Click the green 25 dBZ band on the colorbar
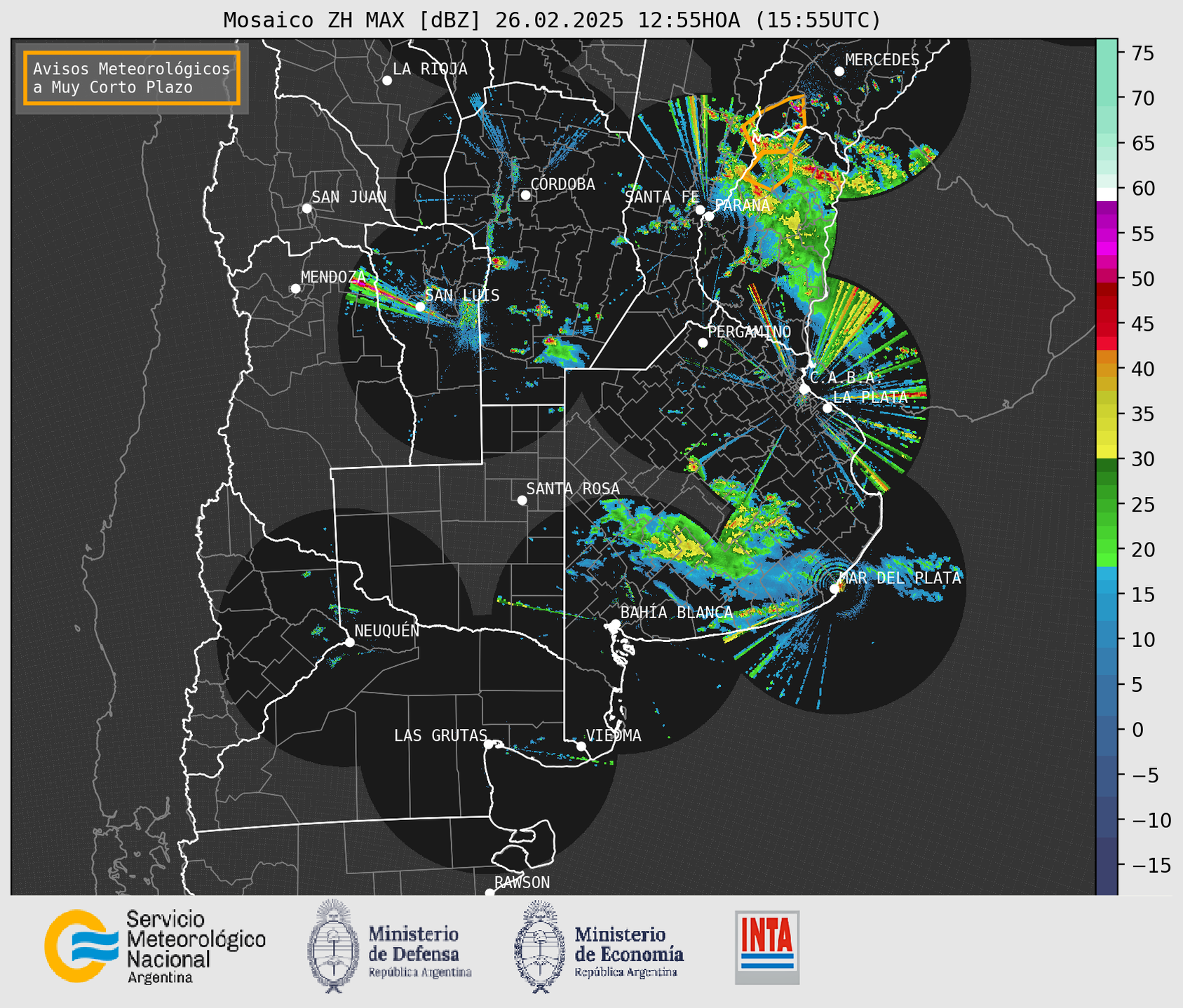The width and height of the screenshot is (1183, 1008). click(x=1107, y=504)
